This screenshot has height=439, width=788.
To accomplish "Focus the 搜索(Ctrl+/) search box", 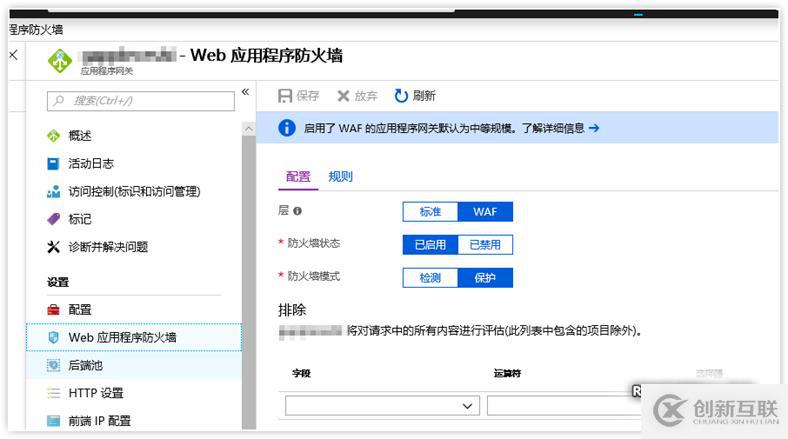I will 141,100.
